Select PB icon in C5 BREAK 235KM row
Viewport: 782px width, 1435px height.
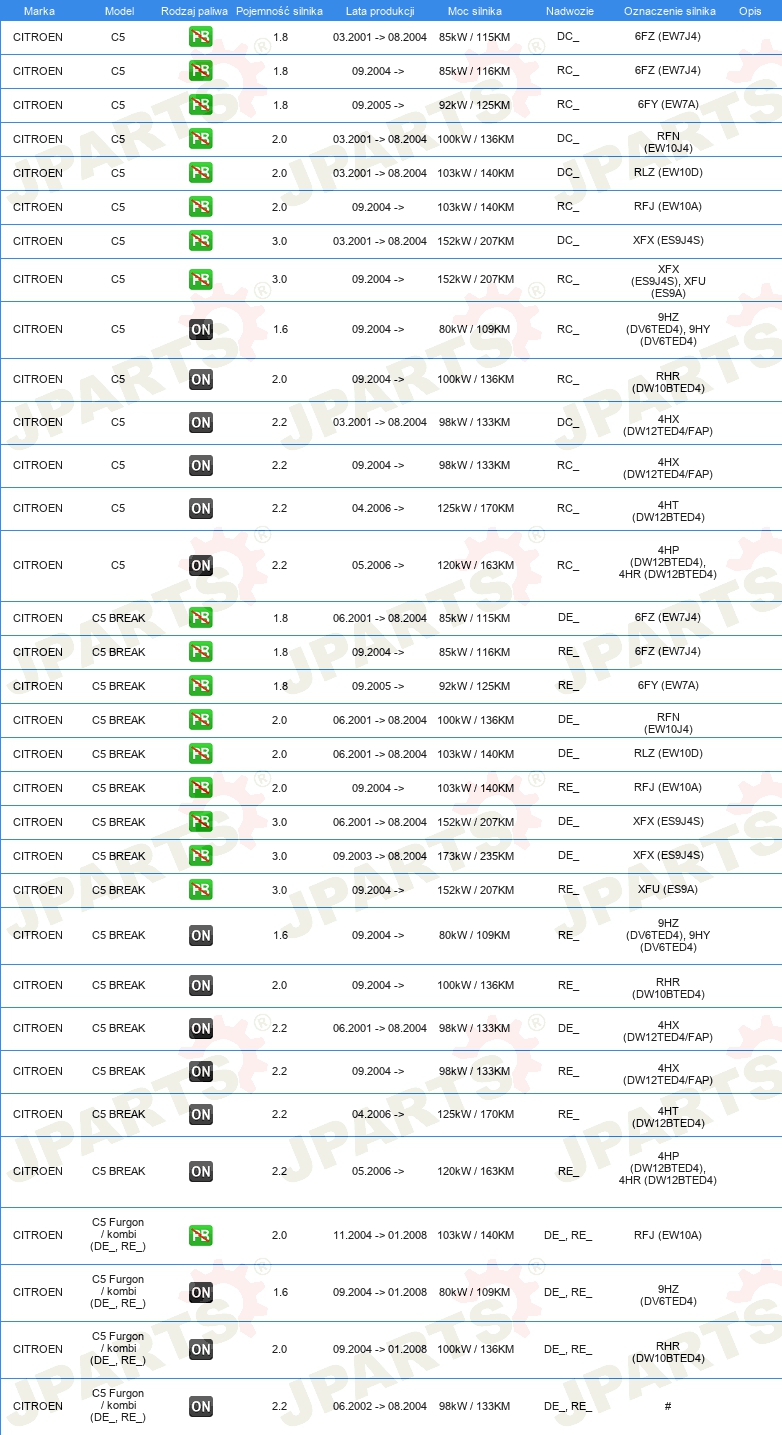(x=200, y=856)
